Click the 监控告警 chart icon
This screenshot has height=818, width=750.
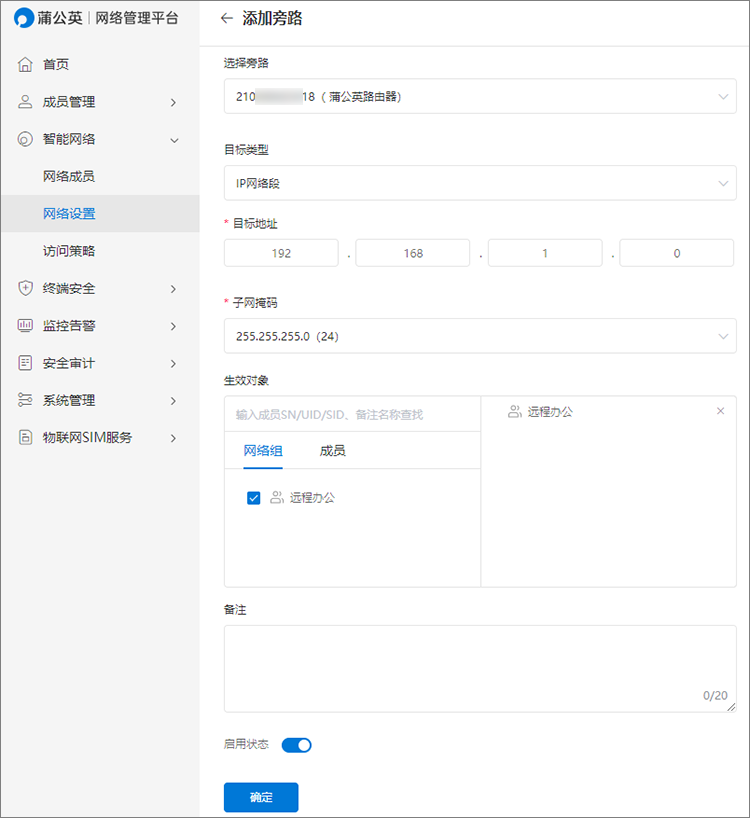coord(26,326)
